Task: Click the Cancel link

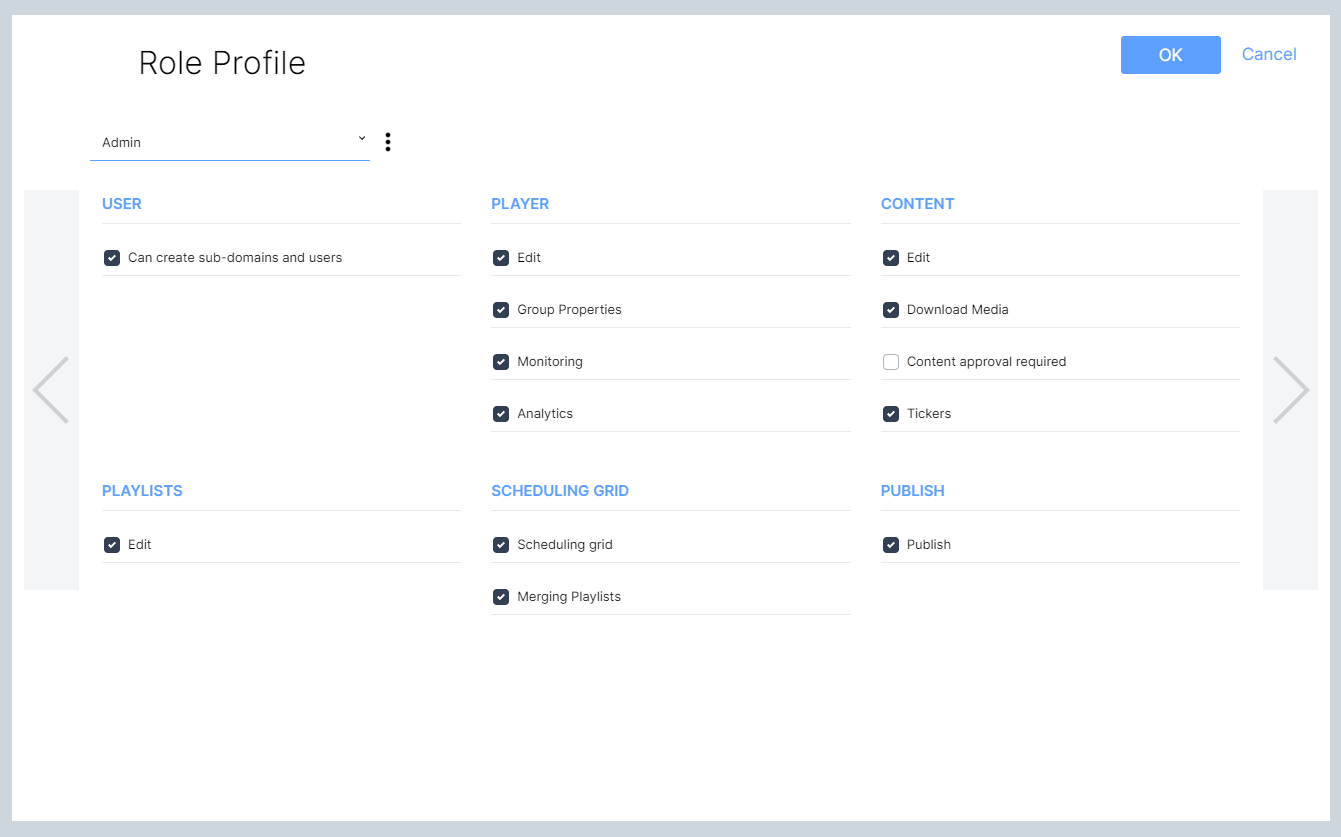Action: [x=1269, y=54]
